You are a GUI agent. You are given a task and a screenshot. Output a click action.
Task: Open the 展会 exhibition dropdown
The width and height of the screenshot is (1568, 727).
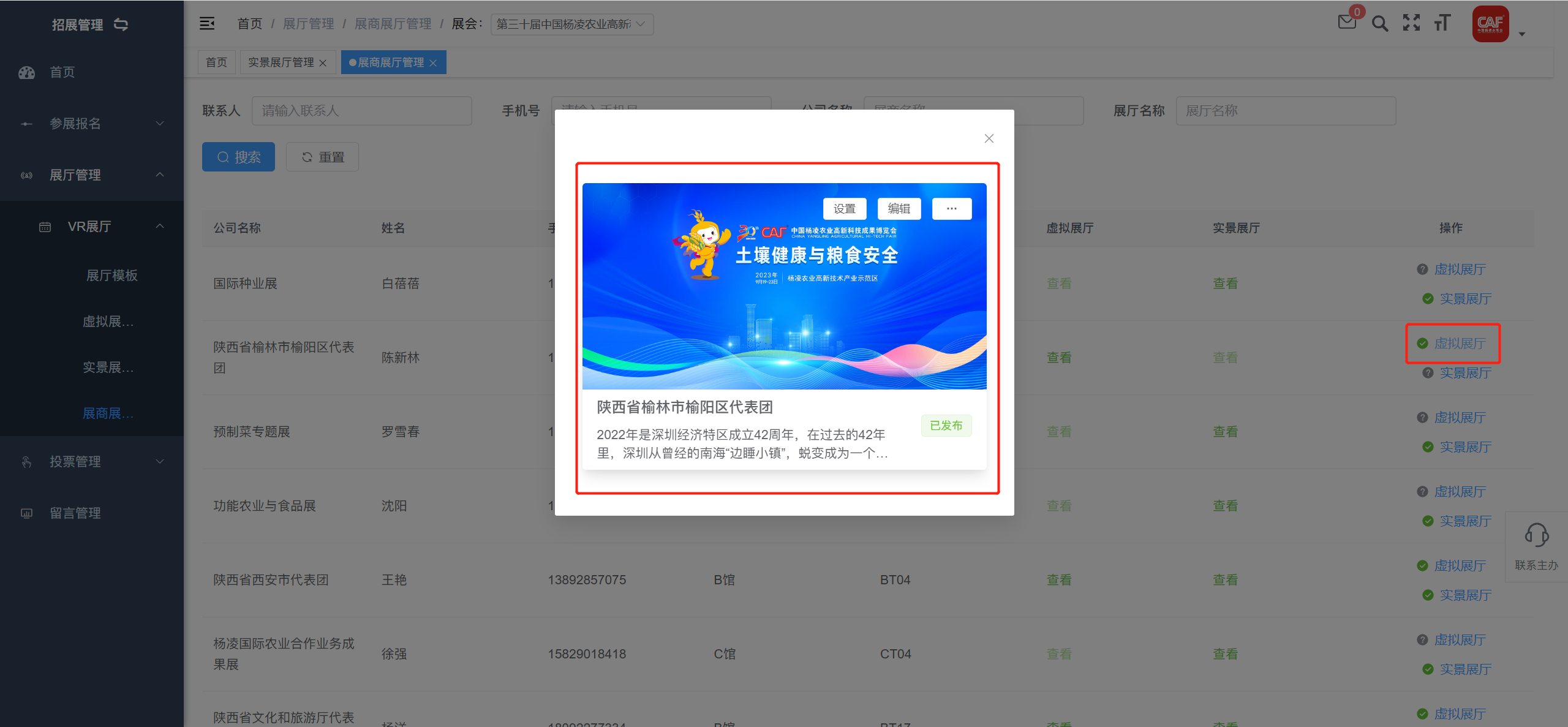571,24
